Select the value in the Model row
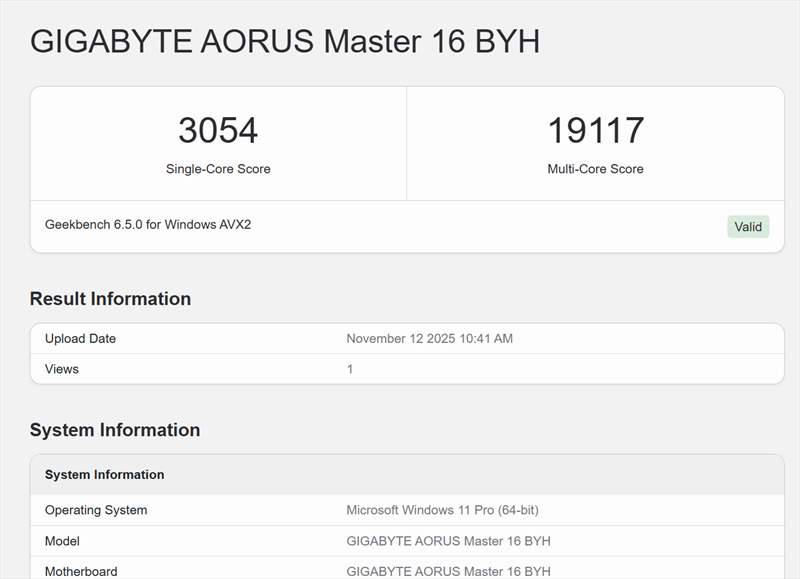800x579 pixels. 448,541
